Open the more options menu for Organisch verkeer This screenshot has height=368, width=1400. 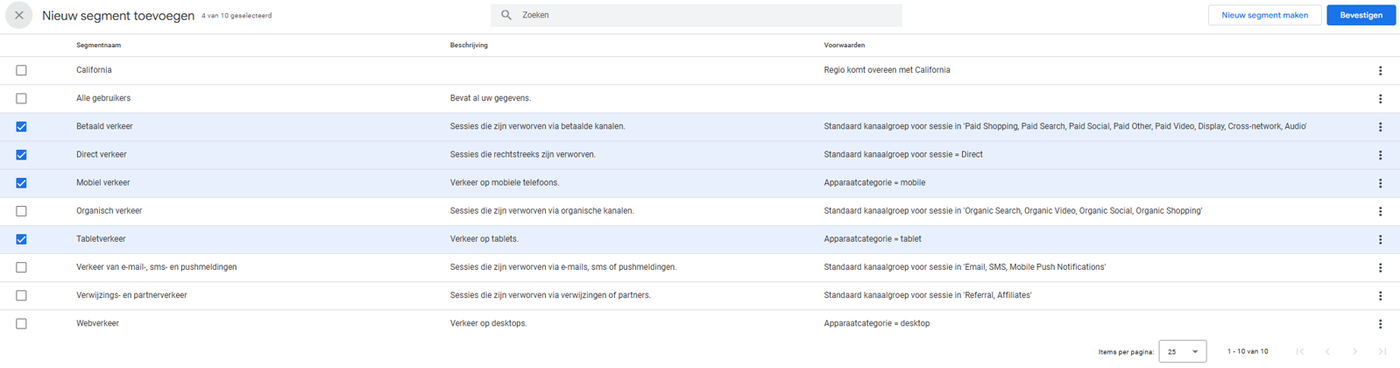tap(1380, 211)
